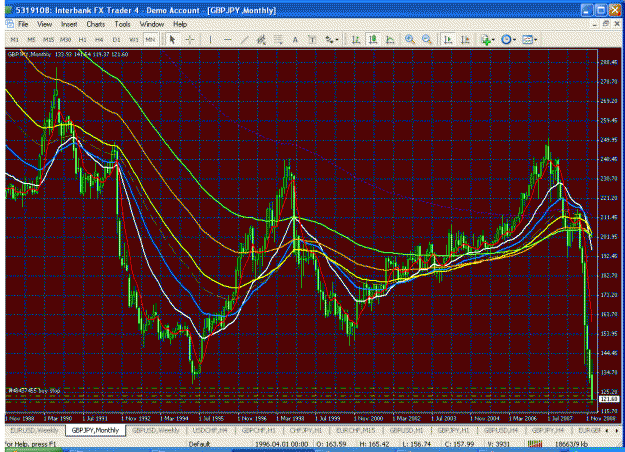Toggle the H4 timeframe button

point(99,39)
